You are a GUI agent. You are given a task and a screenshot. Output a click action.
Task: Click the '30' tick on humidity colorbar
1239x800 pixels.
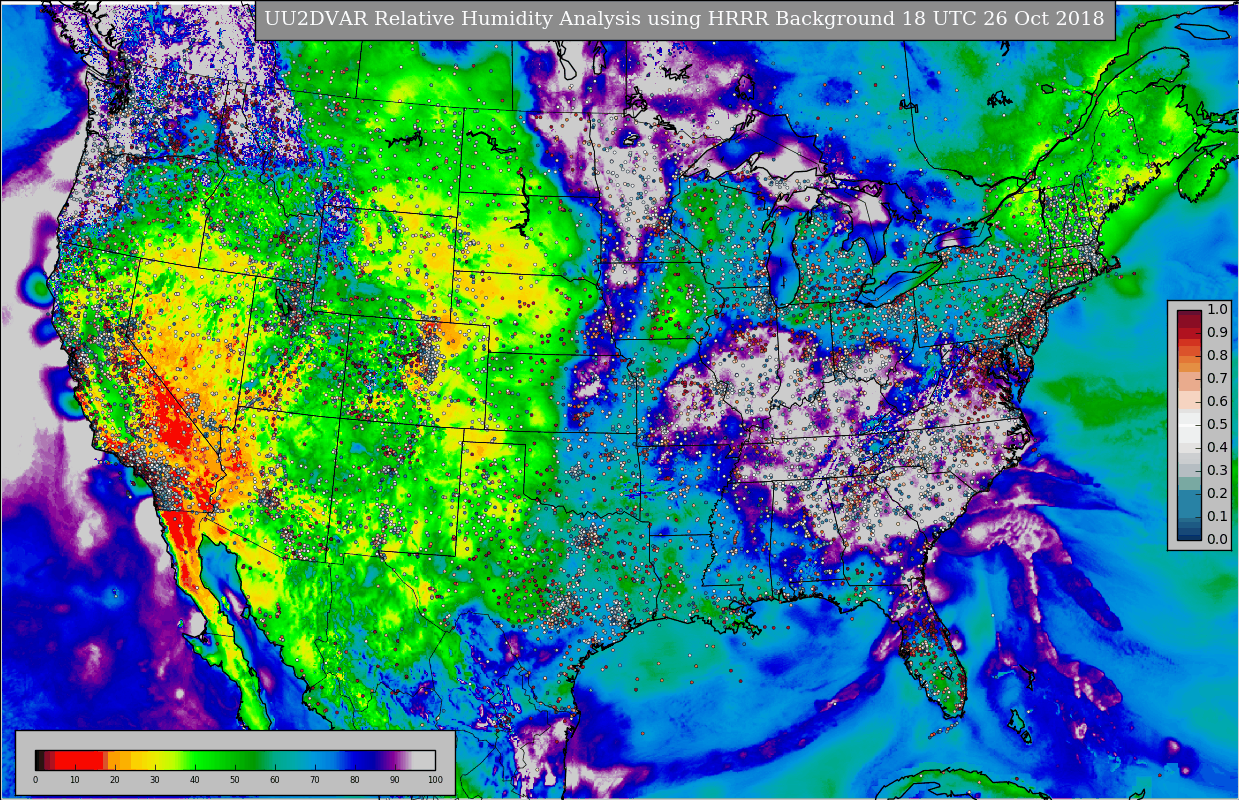coord(155,780)
